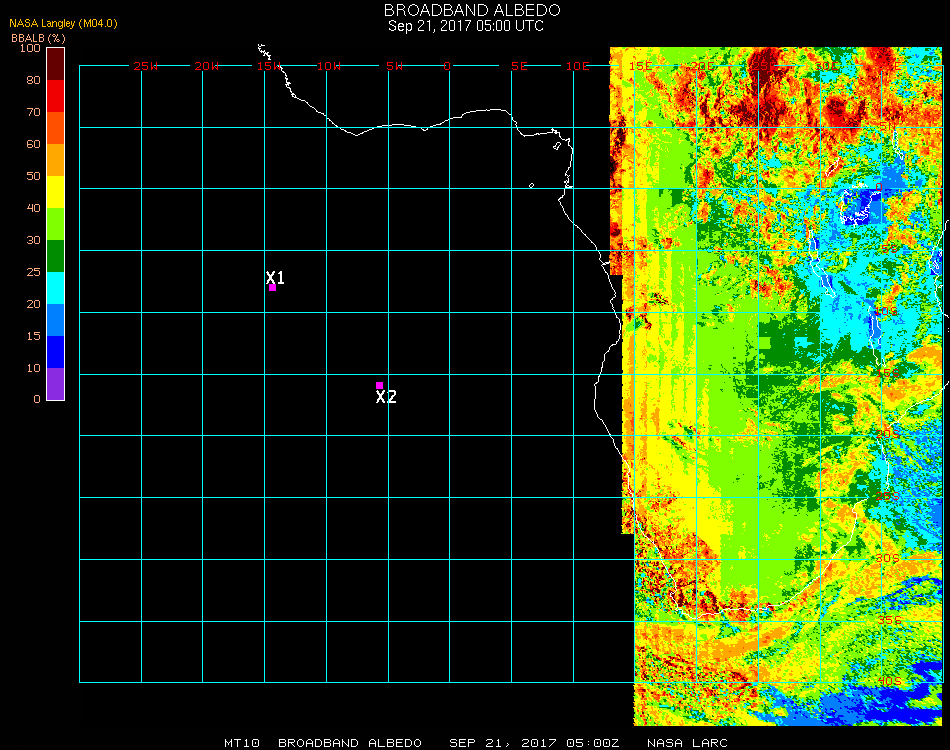The image size is (950, 750).
Task: Click the BROADBAND ALBEDO title at top
Action: 472,10
